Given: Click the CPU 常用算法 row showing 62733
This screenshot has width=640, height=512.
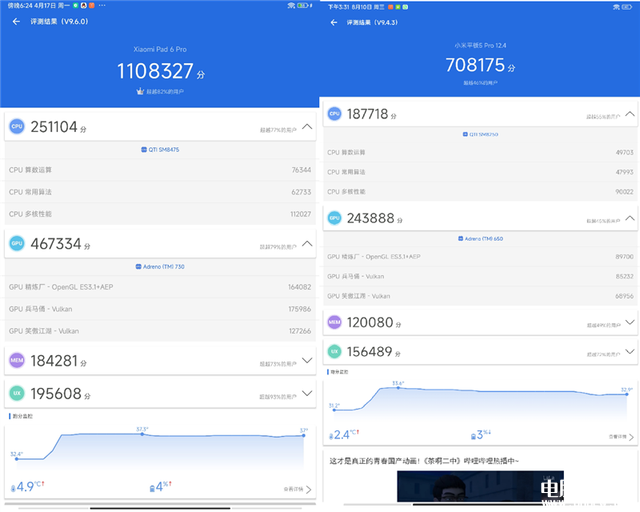Looking at the screenshot, I should coord(160,192).
